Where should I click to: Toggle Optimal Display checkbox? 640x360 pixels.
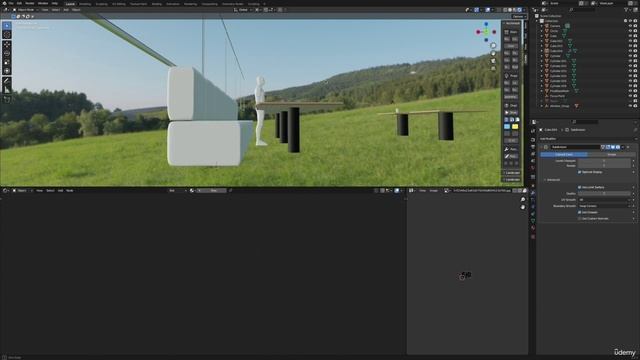point(579,172)
